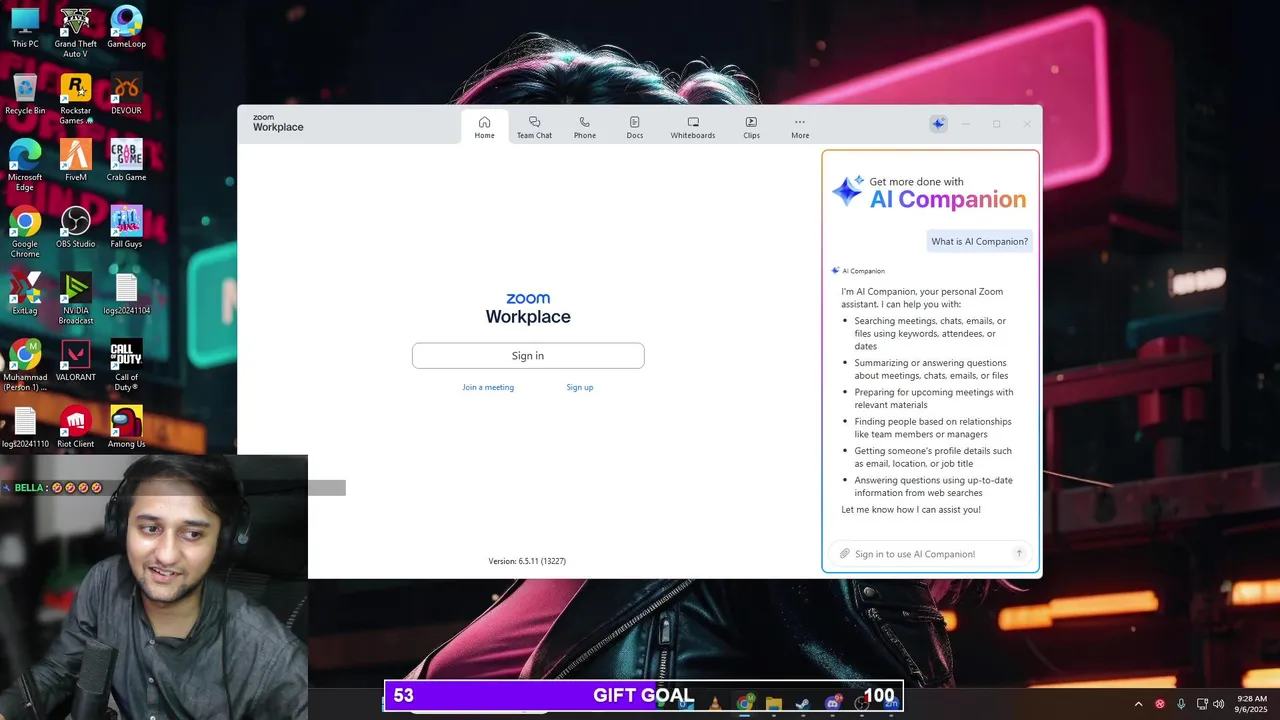
Task: Select the GameLoop desktop shortcut
Action: tap(126, 28)
